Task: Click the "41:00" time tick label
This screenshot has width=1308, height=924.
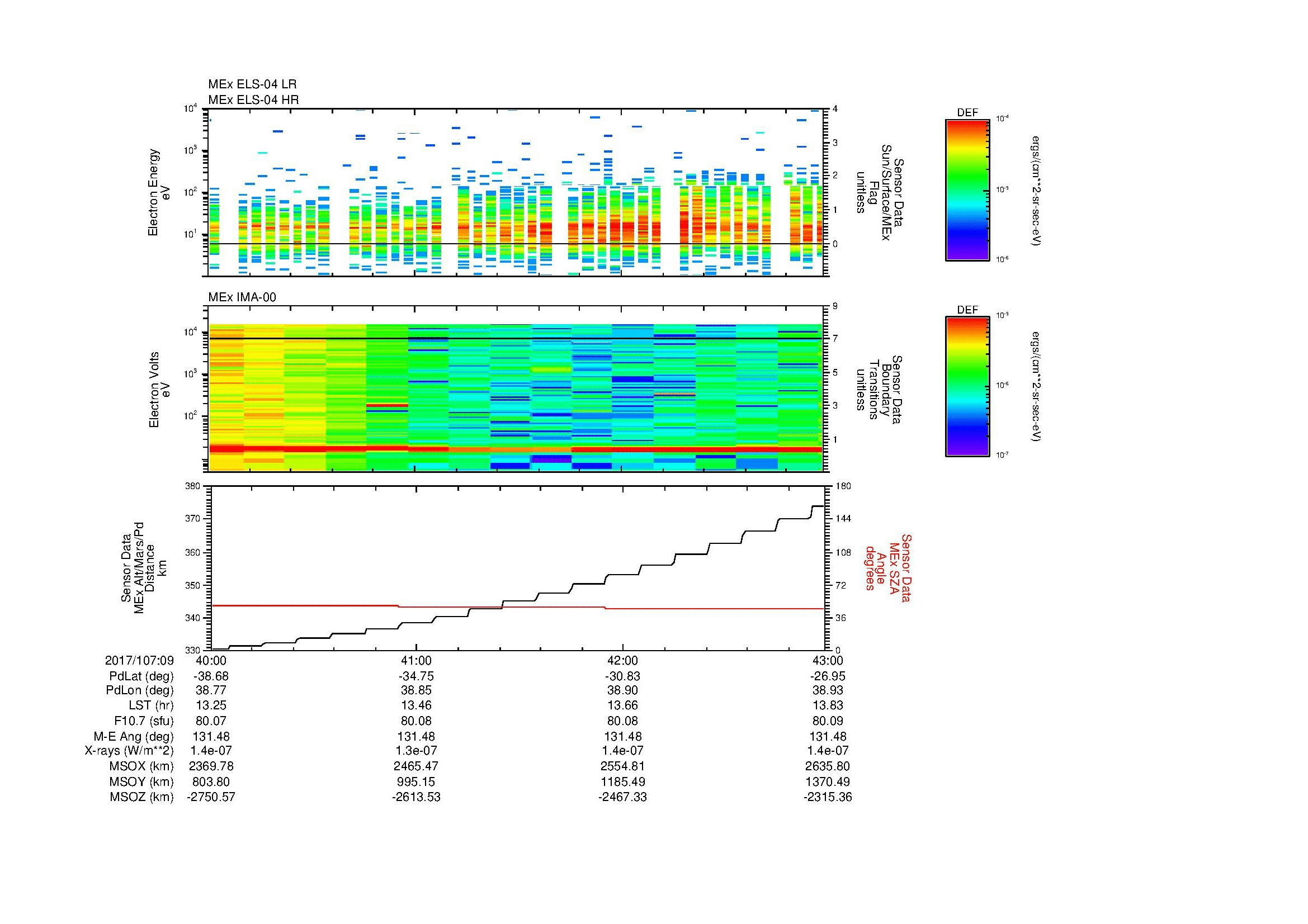Action: [417, 660]
